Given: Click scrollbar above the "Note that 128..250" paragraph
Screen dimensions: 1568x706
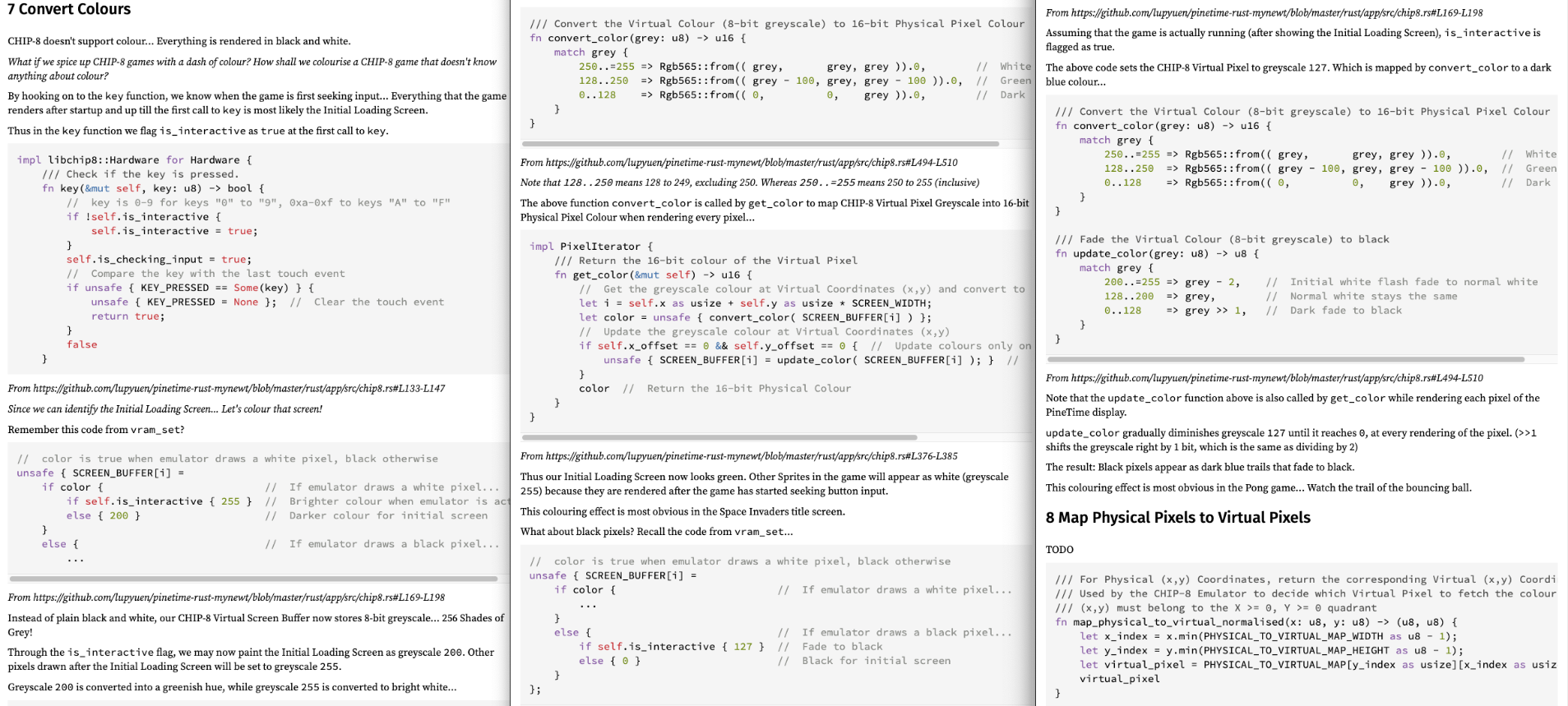Looking at the screenshot, I should tap(761, 144).
